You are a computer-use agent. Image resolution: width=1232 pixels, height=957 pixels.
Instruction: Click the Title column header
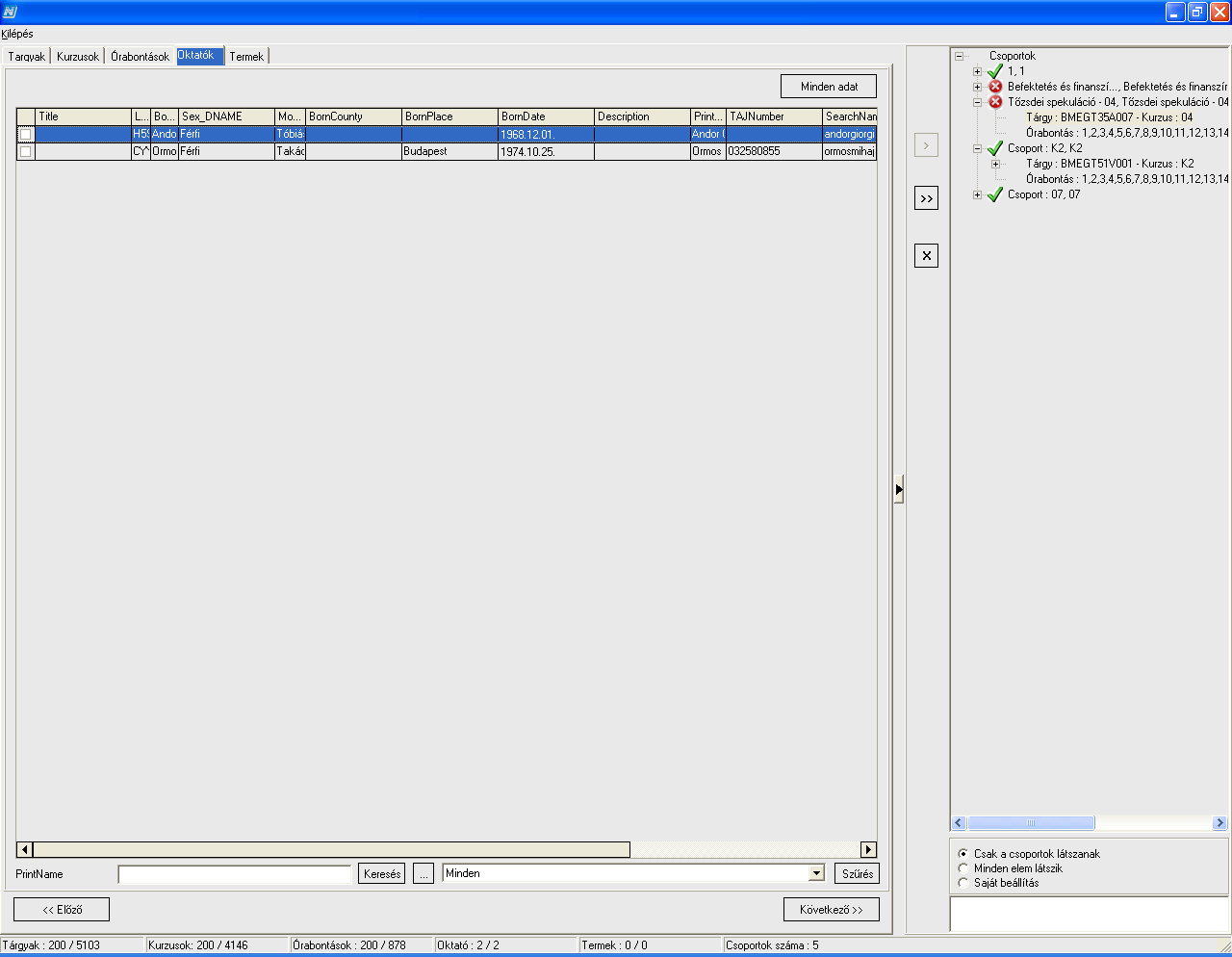point(83,116)
